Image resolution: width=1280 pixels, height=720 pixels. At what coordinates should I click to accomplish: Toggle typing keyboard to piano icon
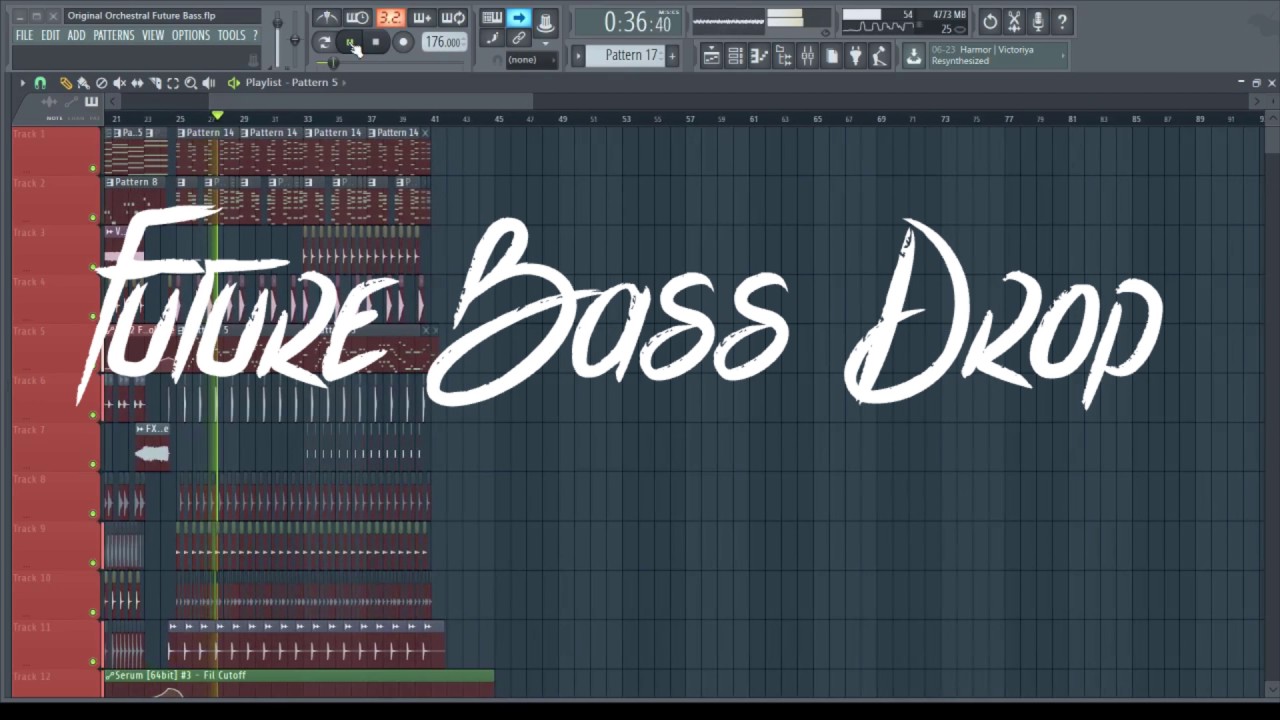tap(491, 18)
